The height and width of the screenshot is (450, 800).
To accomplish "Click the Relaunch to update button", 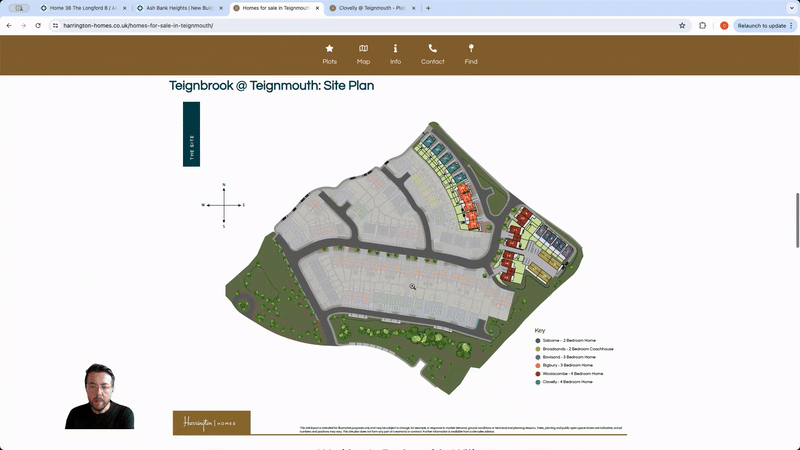I will pos(760,25).
